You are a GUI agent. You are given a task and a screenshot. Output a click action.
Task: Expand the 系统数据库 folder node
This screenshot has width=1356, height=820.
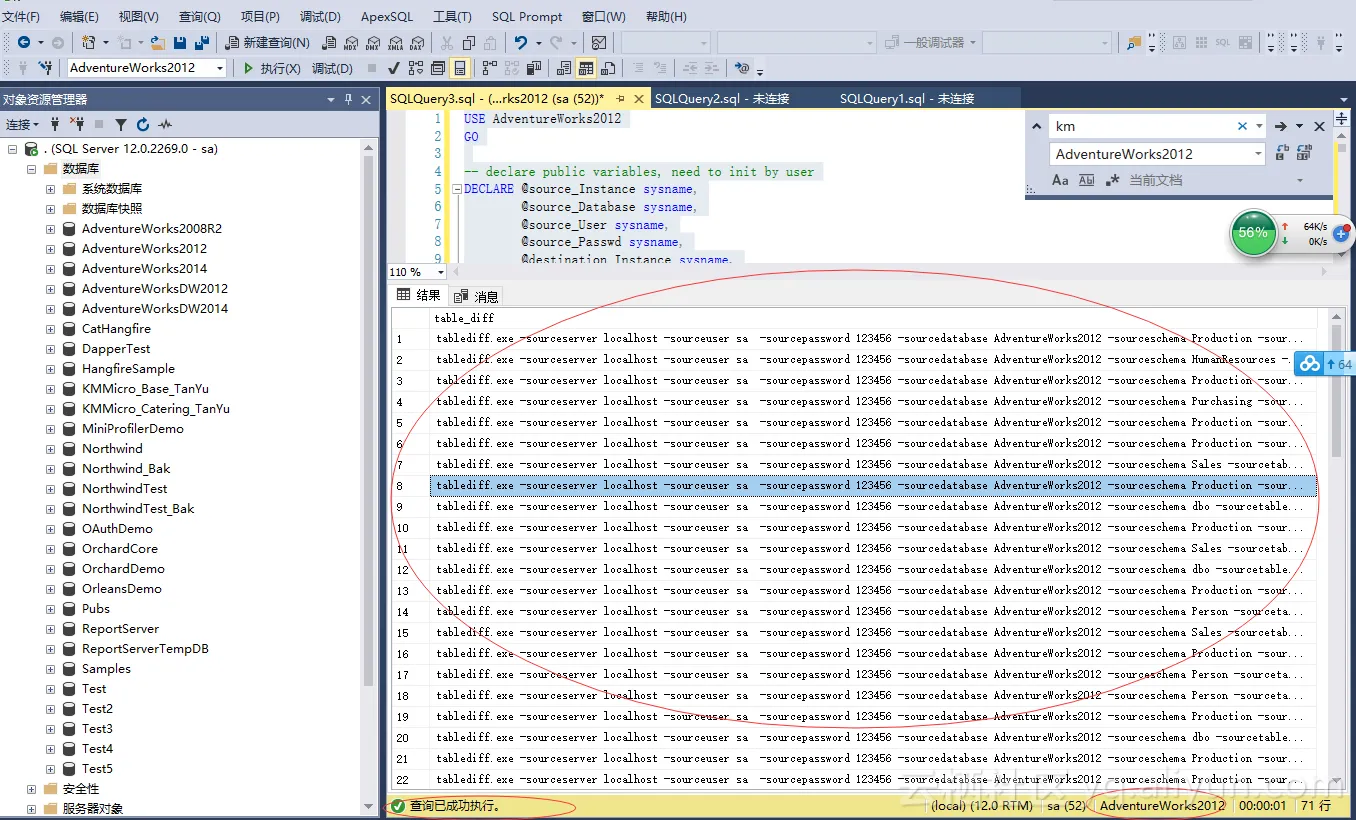tap(50, 188)
